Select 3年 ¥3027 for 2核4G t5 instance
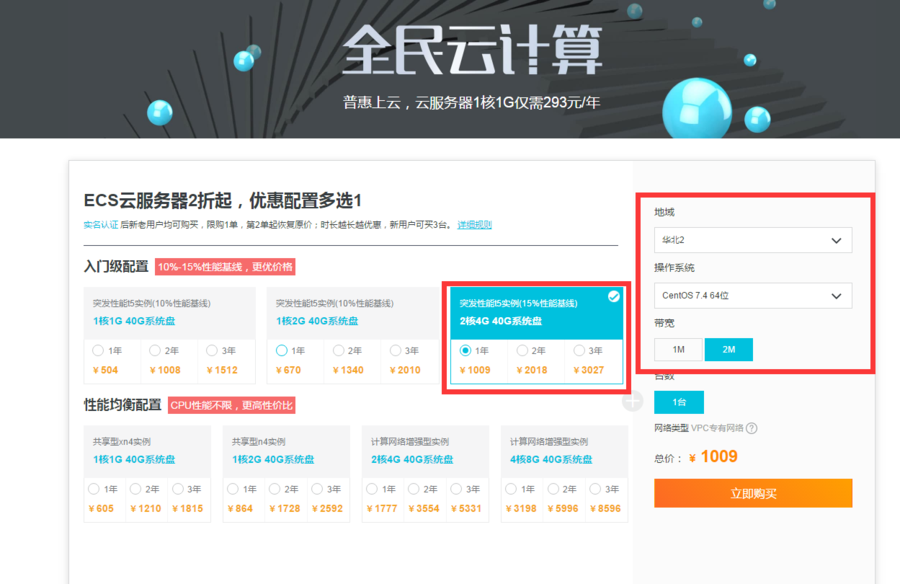The image size is (900, 584). click(579, 350)
